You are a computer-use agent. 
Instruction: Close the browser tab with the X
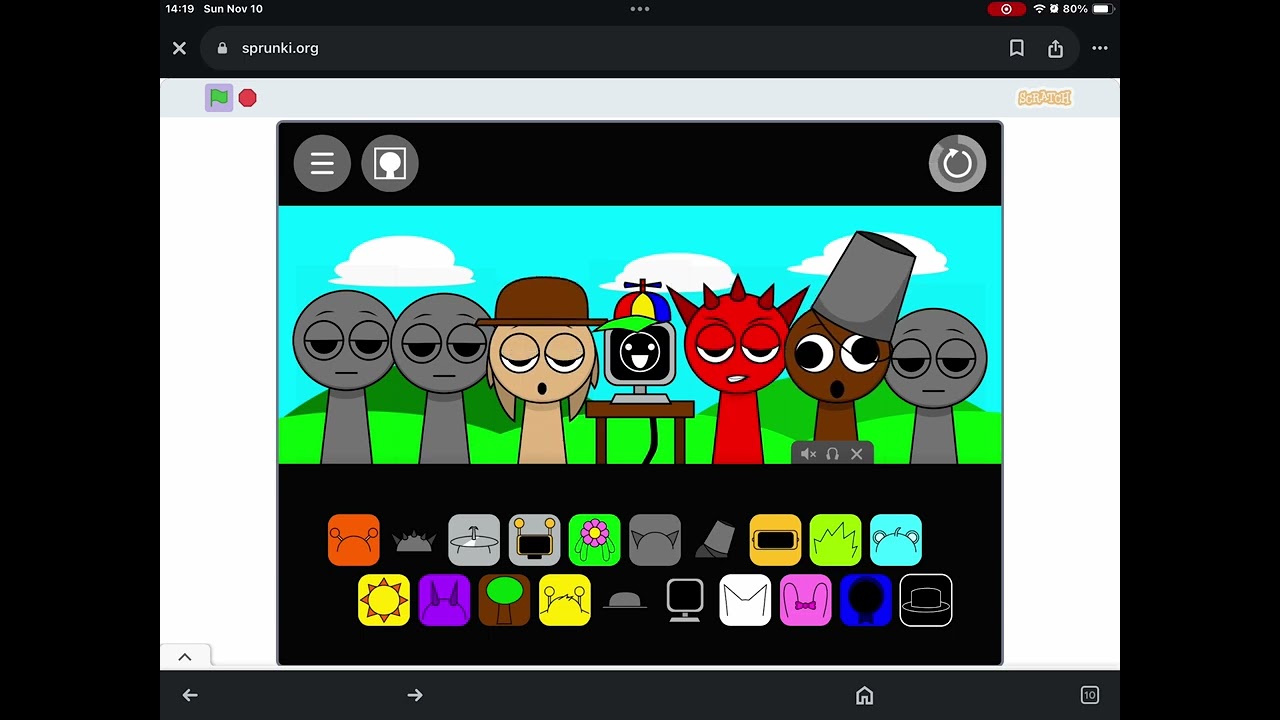pos(180,48)
